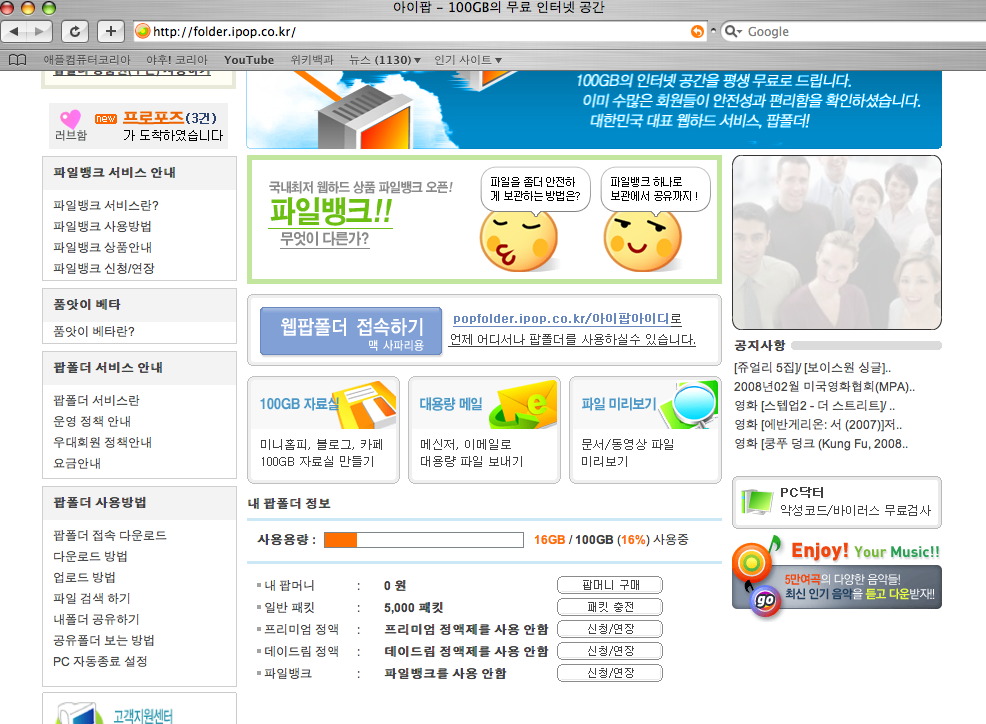Viewport: 986px width, 724px height.
Task: Click the 파일뱅크 서비스란? link
Action: tap(106, 205)
